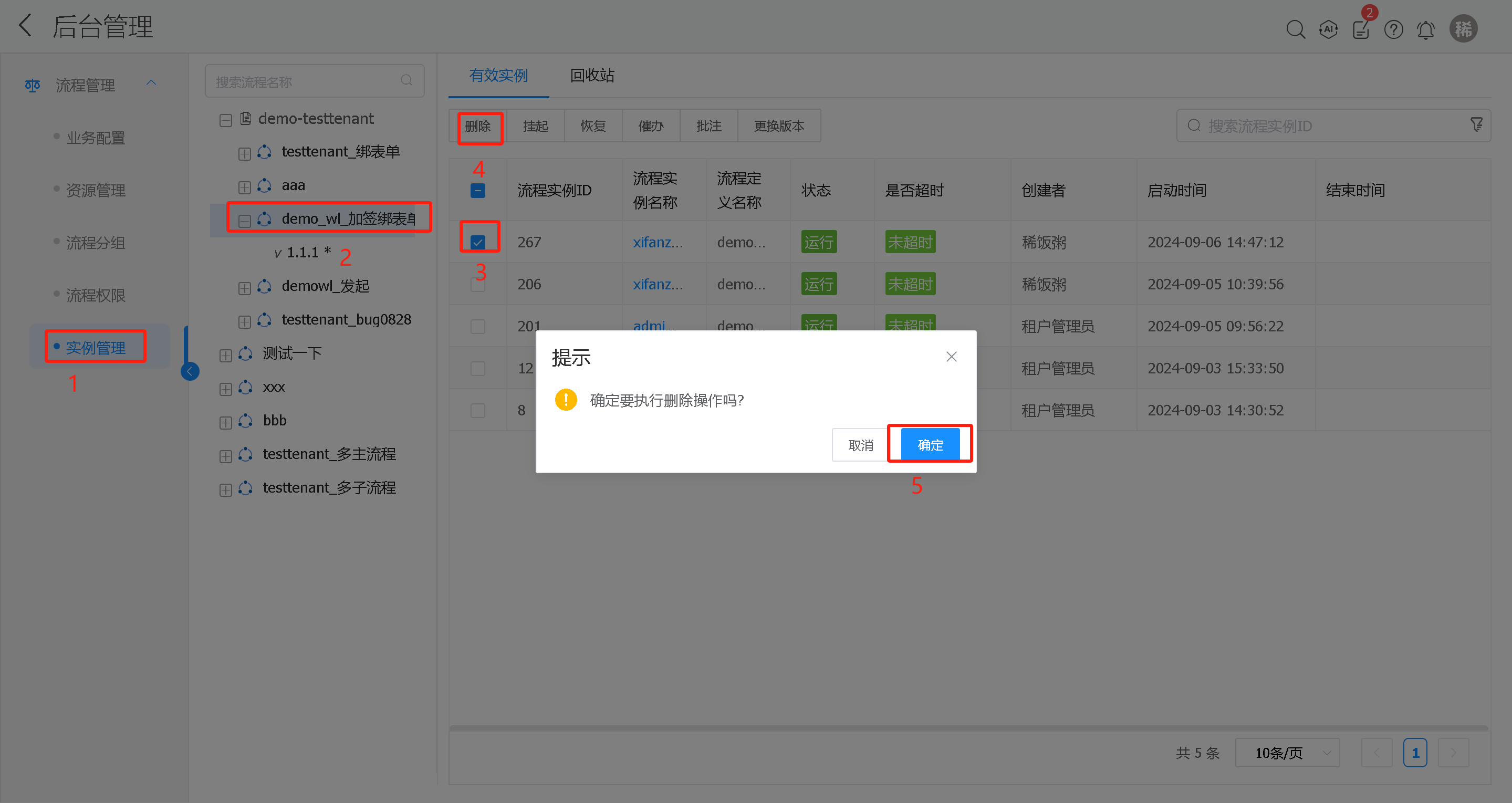The width and height of the screenshot is (1512, 803).
Task: Click the filter funnel icon
Action: pos(1477,125)
